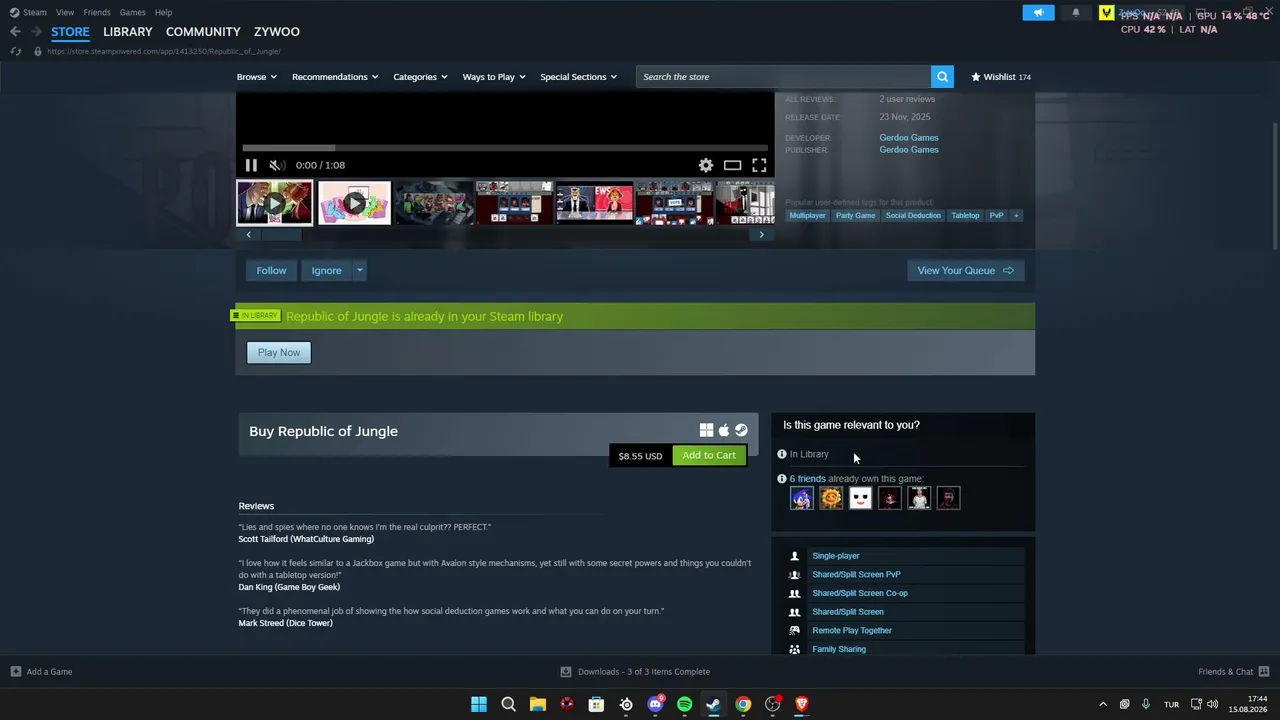The height and width of the screenshot is (720, 1280).
Task: Go forward with the forward arrow
Action: tap(35, 32)
